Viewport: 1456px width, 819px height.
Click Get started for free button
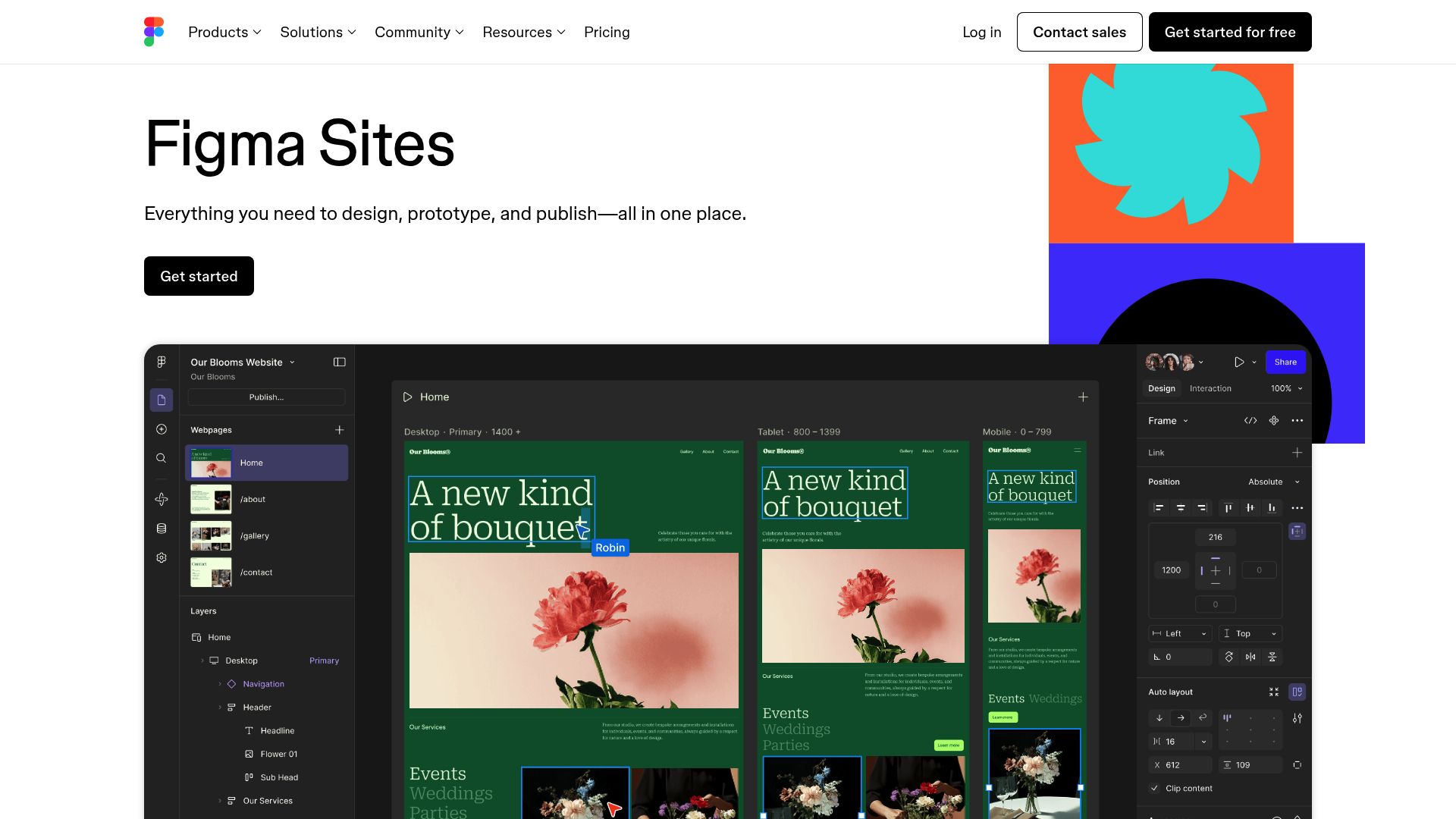pyautogui.click(x=1230, y=32)
